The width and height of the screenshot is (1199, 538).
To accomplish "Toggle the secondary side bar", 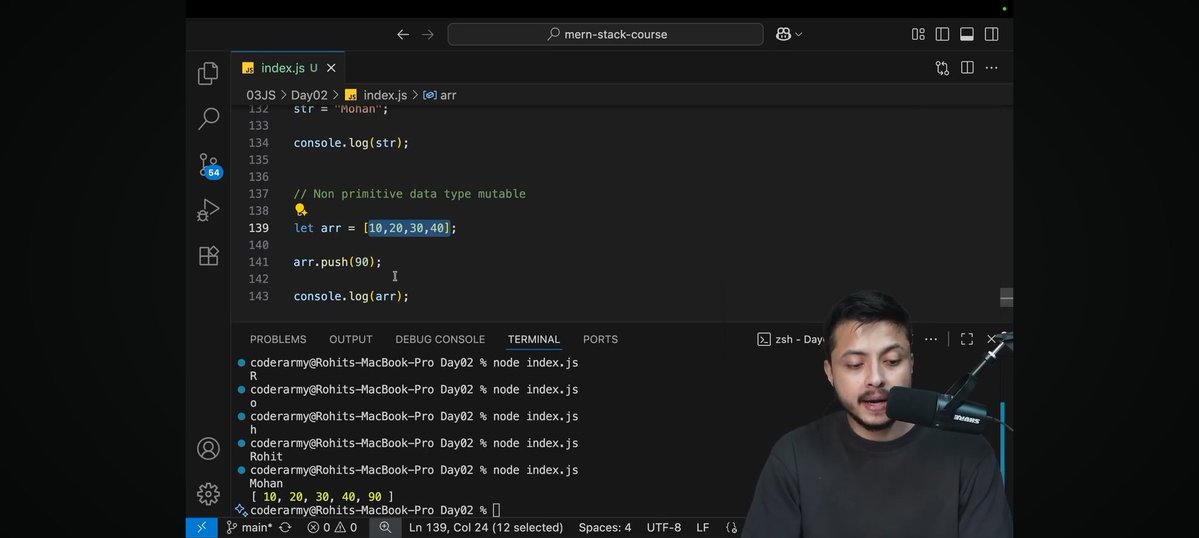I will pos(992,34).
